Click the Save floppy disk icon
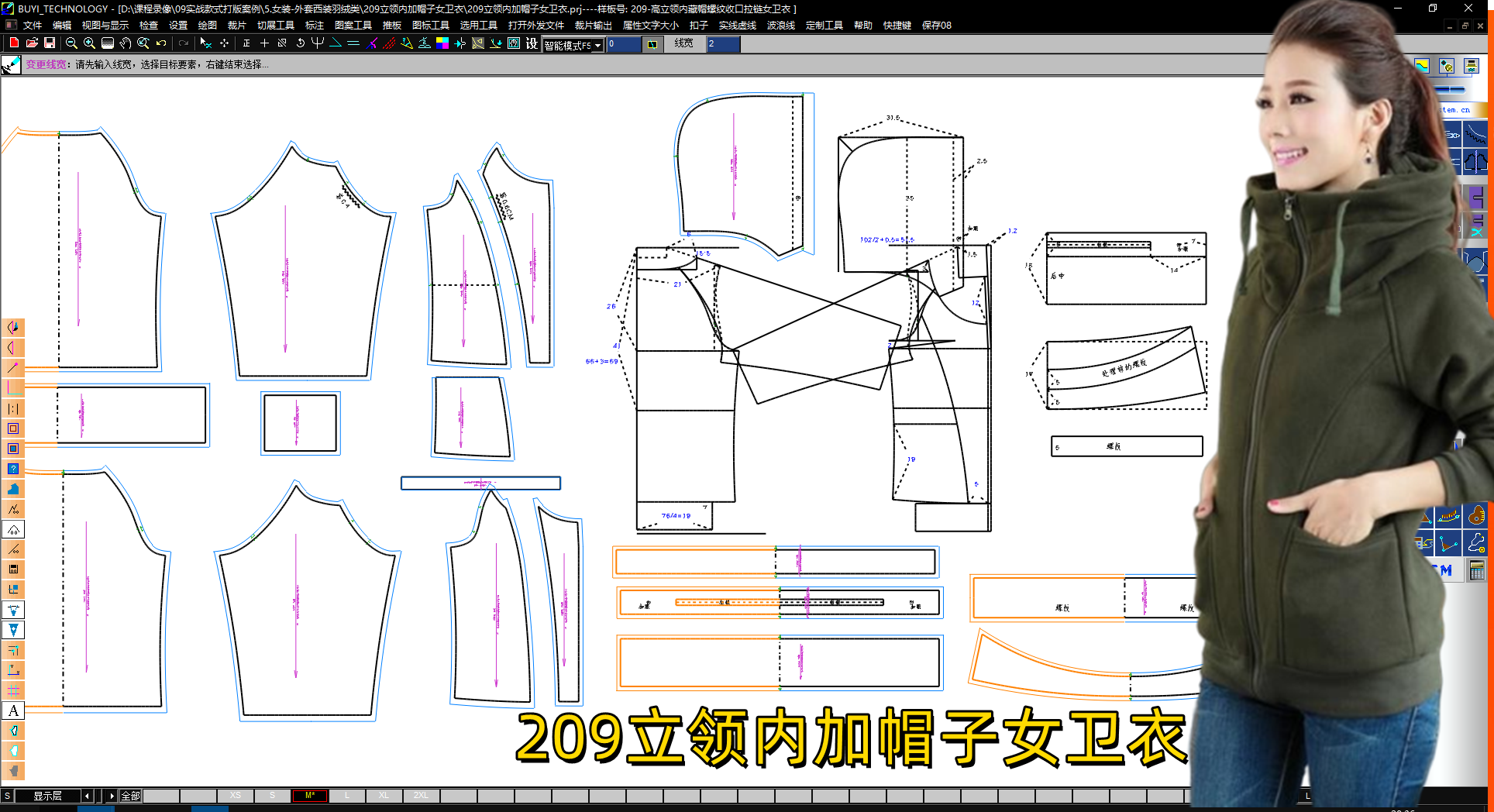This screenshot has width=1494, height=812. coord(50,43)
